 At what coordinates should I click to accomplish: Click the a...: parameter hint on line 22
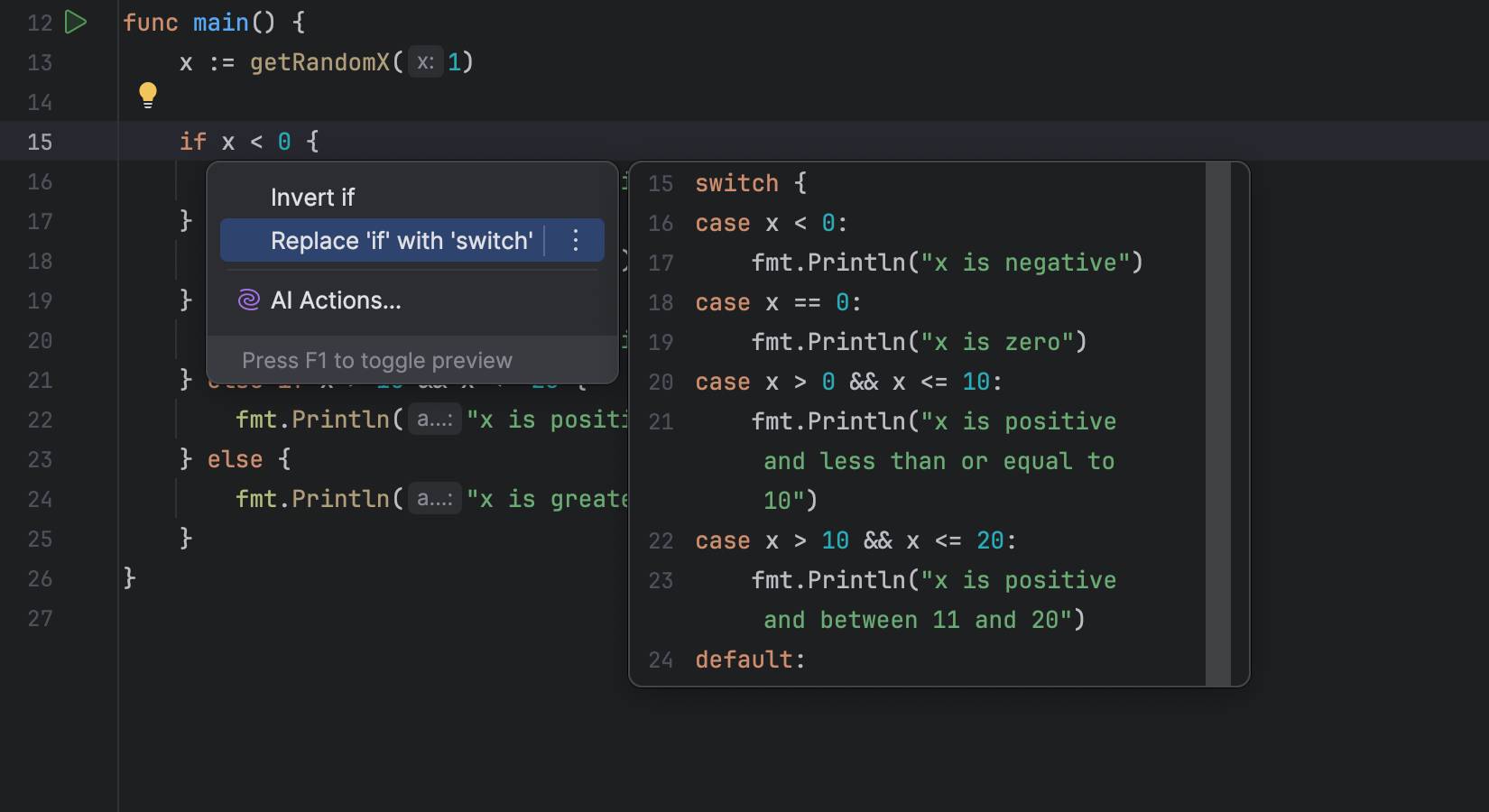point(435,419)
